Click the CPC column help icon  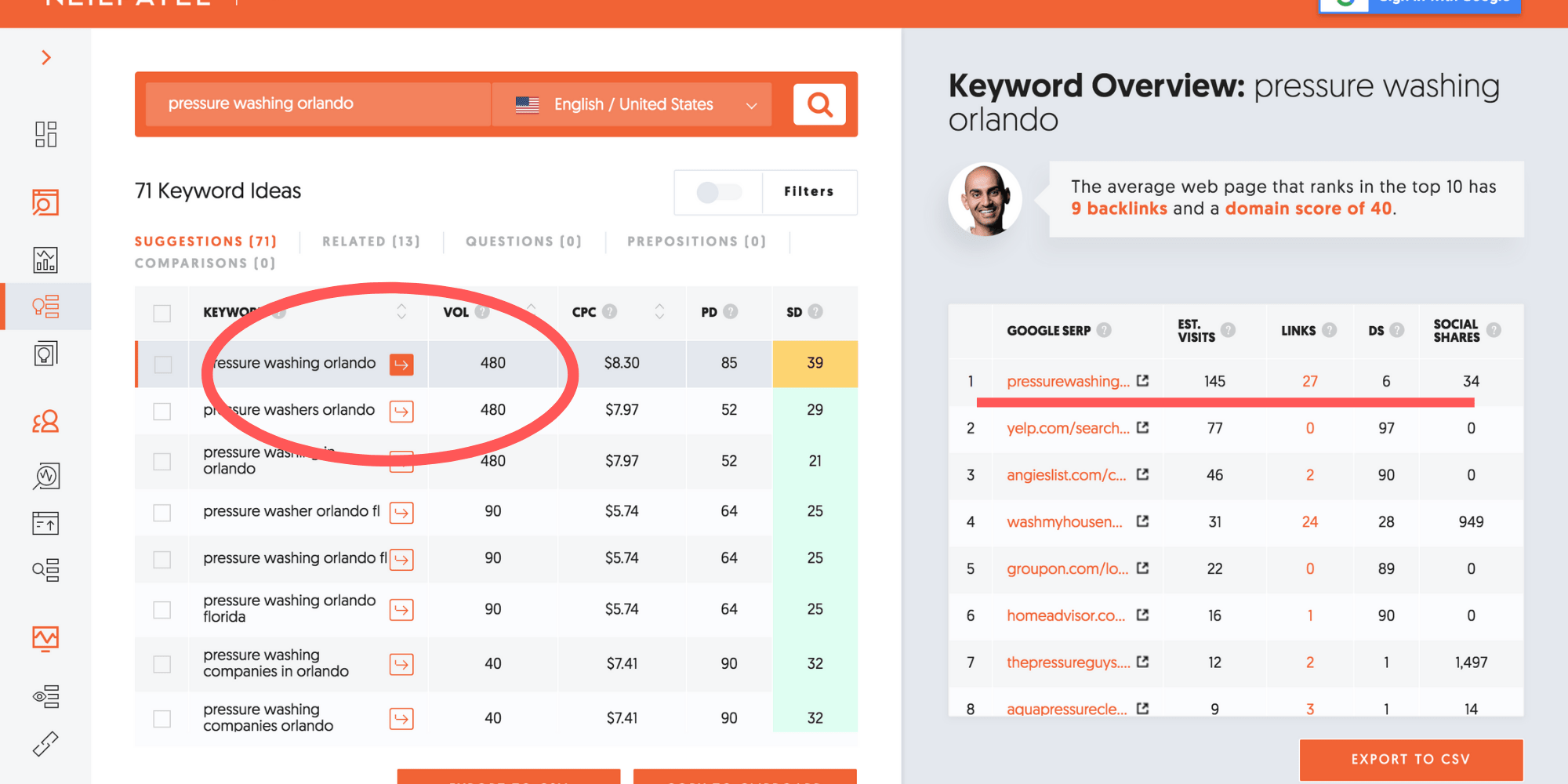point(609,312)
